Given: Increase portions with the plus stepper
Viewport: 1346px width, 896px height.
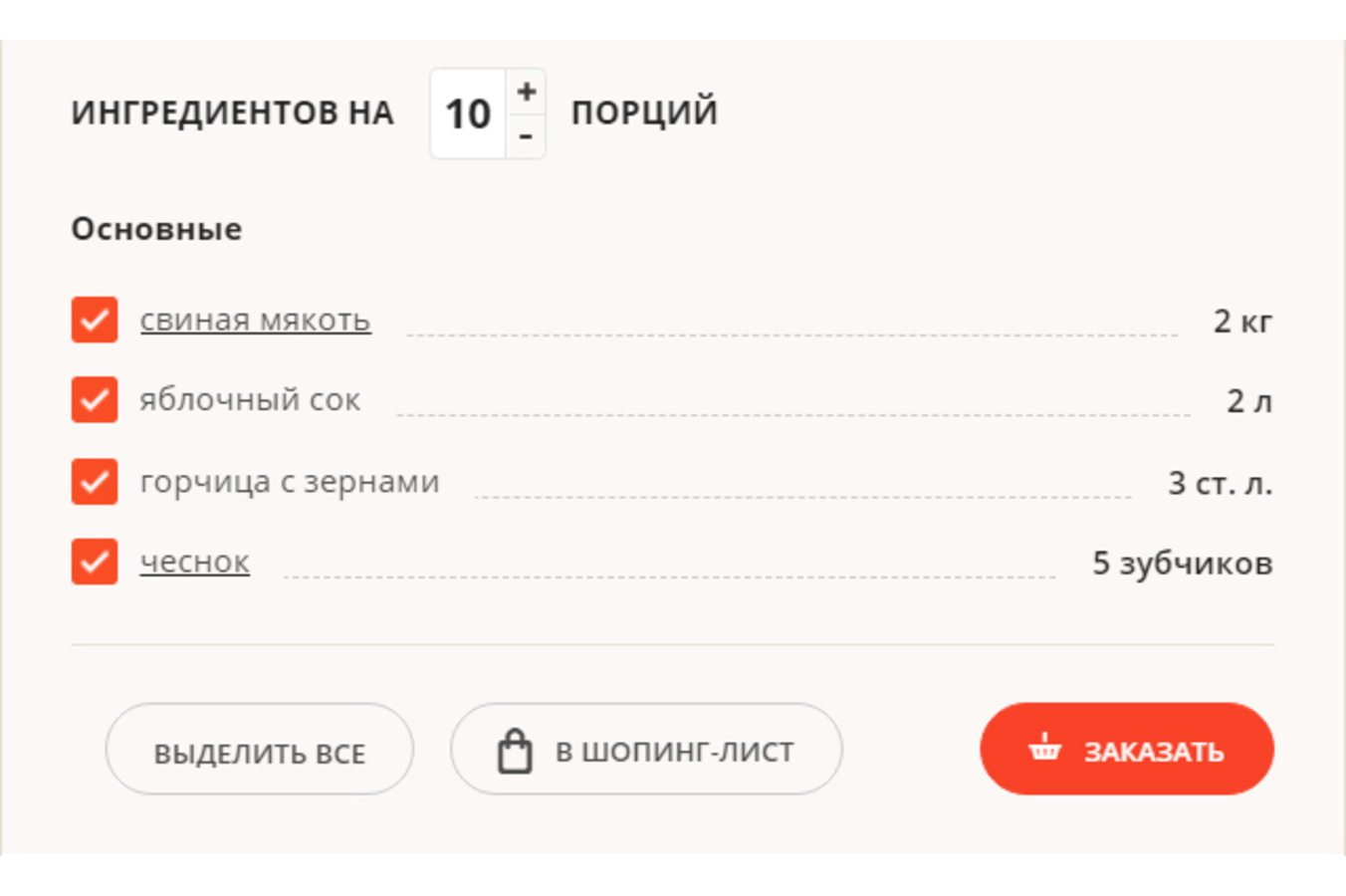Looking at the screenshot, I should click(x=525, y=91).
